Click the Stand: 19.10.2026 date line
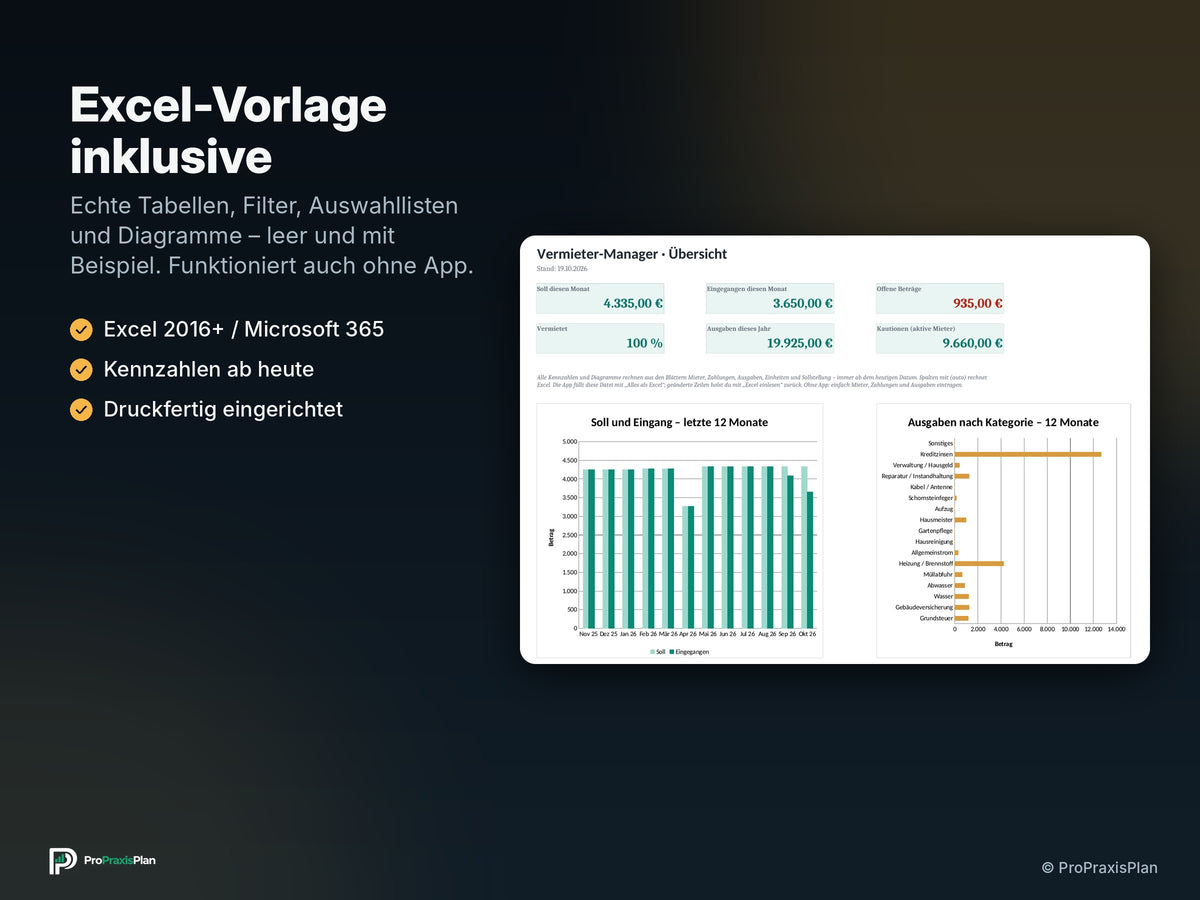1200x900 pixels. (561, 269)
